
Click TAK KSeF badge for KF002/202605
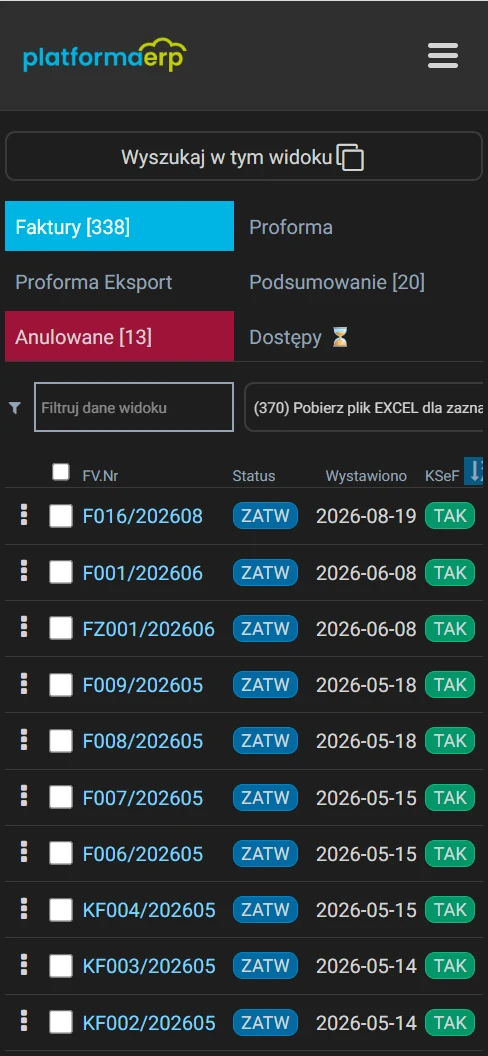point(450,1022)
